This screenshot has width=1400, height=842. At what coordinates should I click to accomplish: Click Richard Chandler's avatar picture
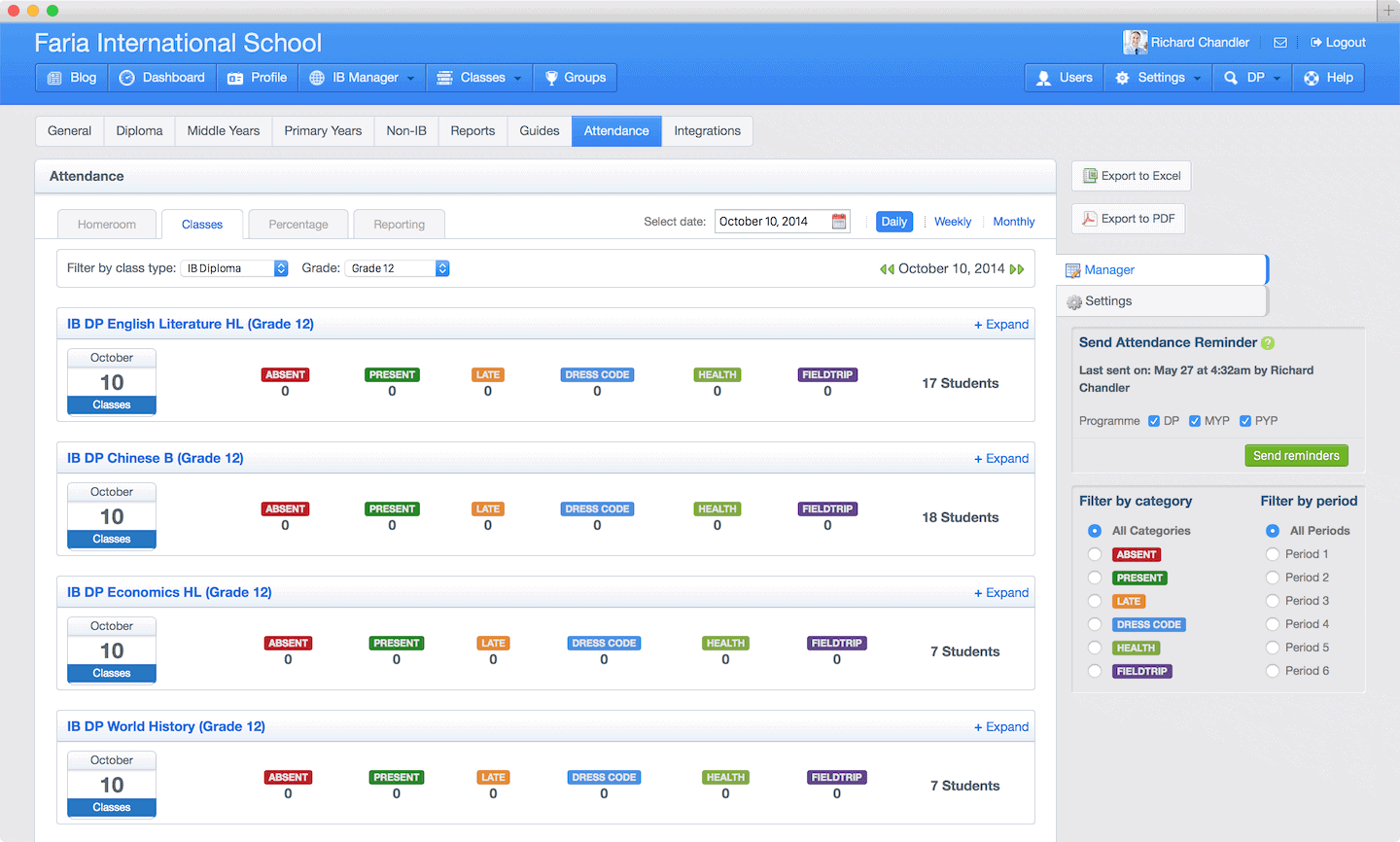click(x=1135, y=42)
